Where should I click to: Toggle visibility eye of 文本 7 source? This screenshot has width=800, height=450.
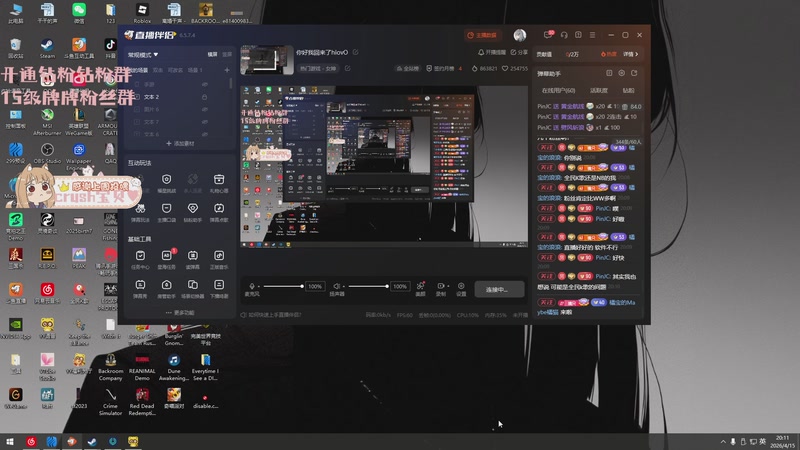205,122
